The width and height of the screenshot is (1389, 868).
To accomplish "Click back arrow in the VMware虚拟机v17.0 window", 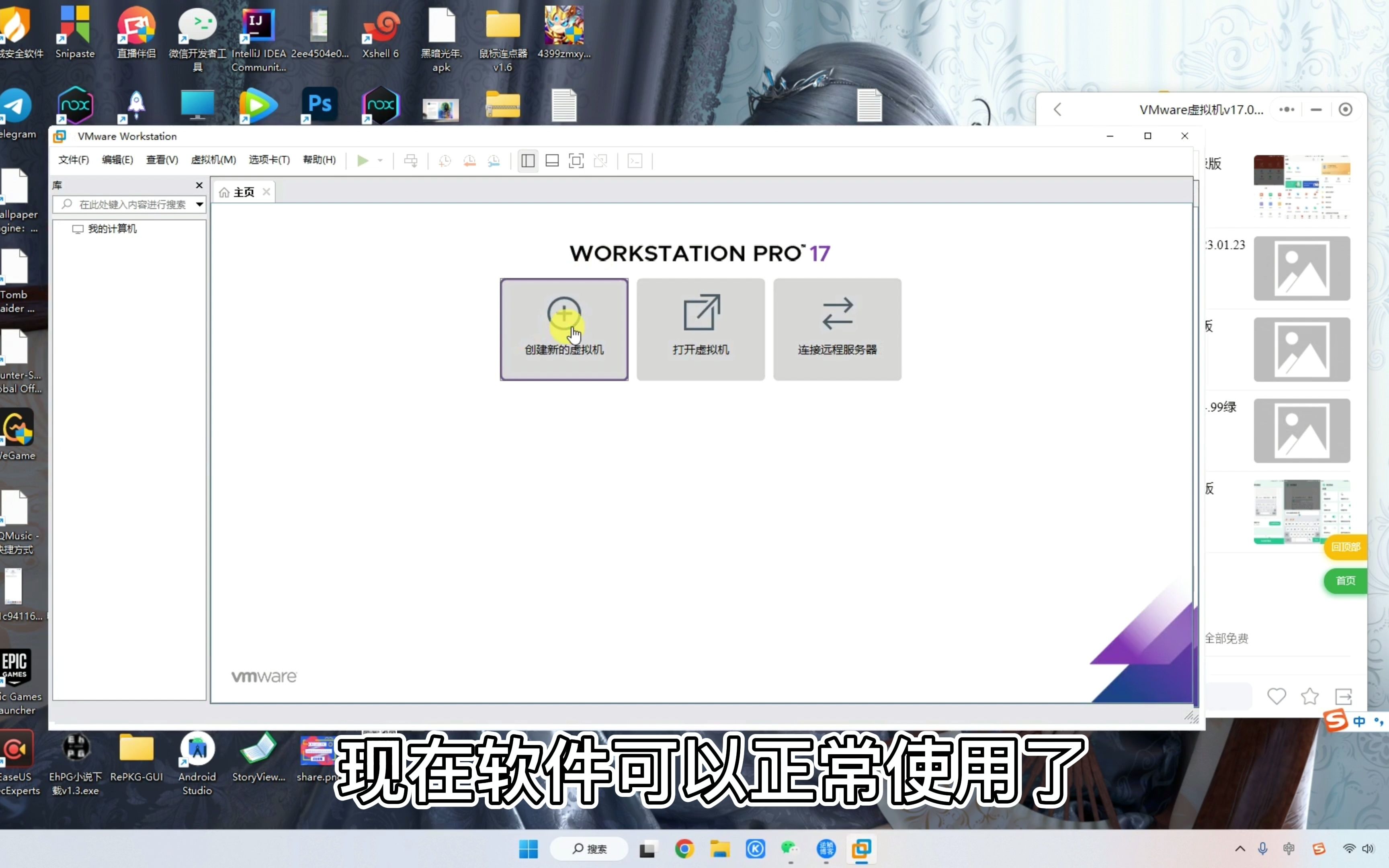I will (1057, 109).
